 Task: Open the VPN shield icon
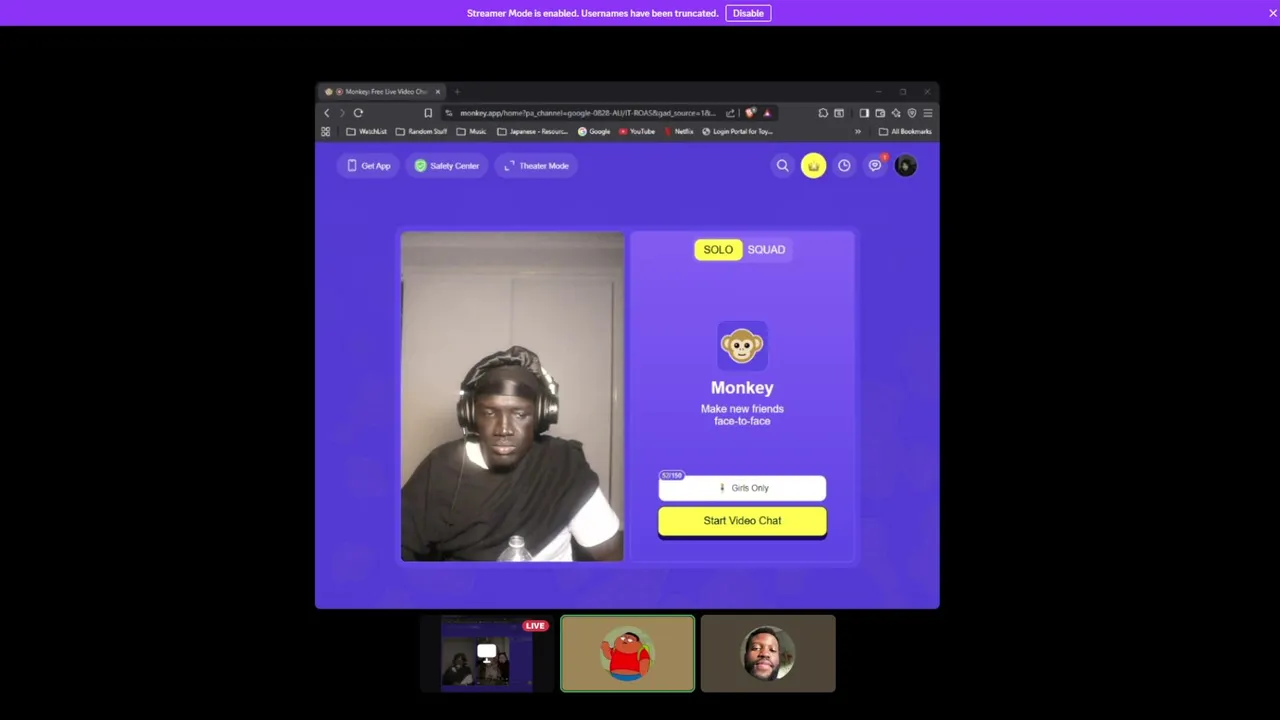(x=911, y=113)
